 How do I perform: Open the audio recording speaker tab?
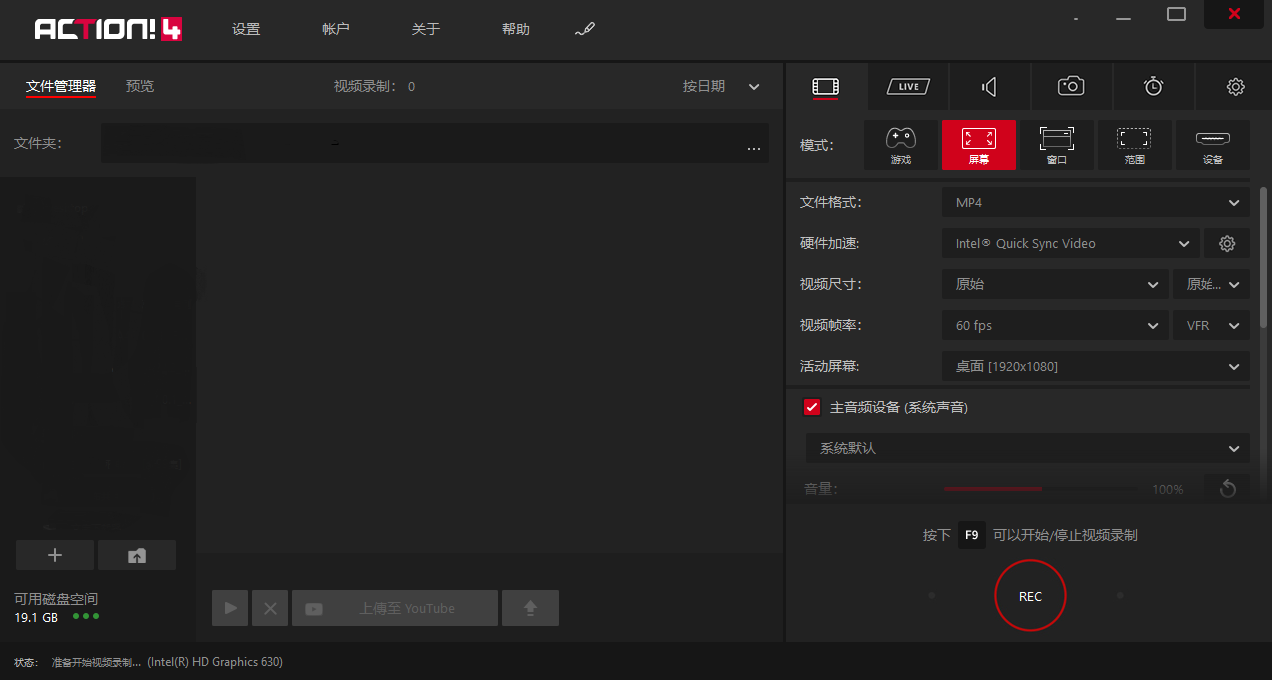point(989,87)
